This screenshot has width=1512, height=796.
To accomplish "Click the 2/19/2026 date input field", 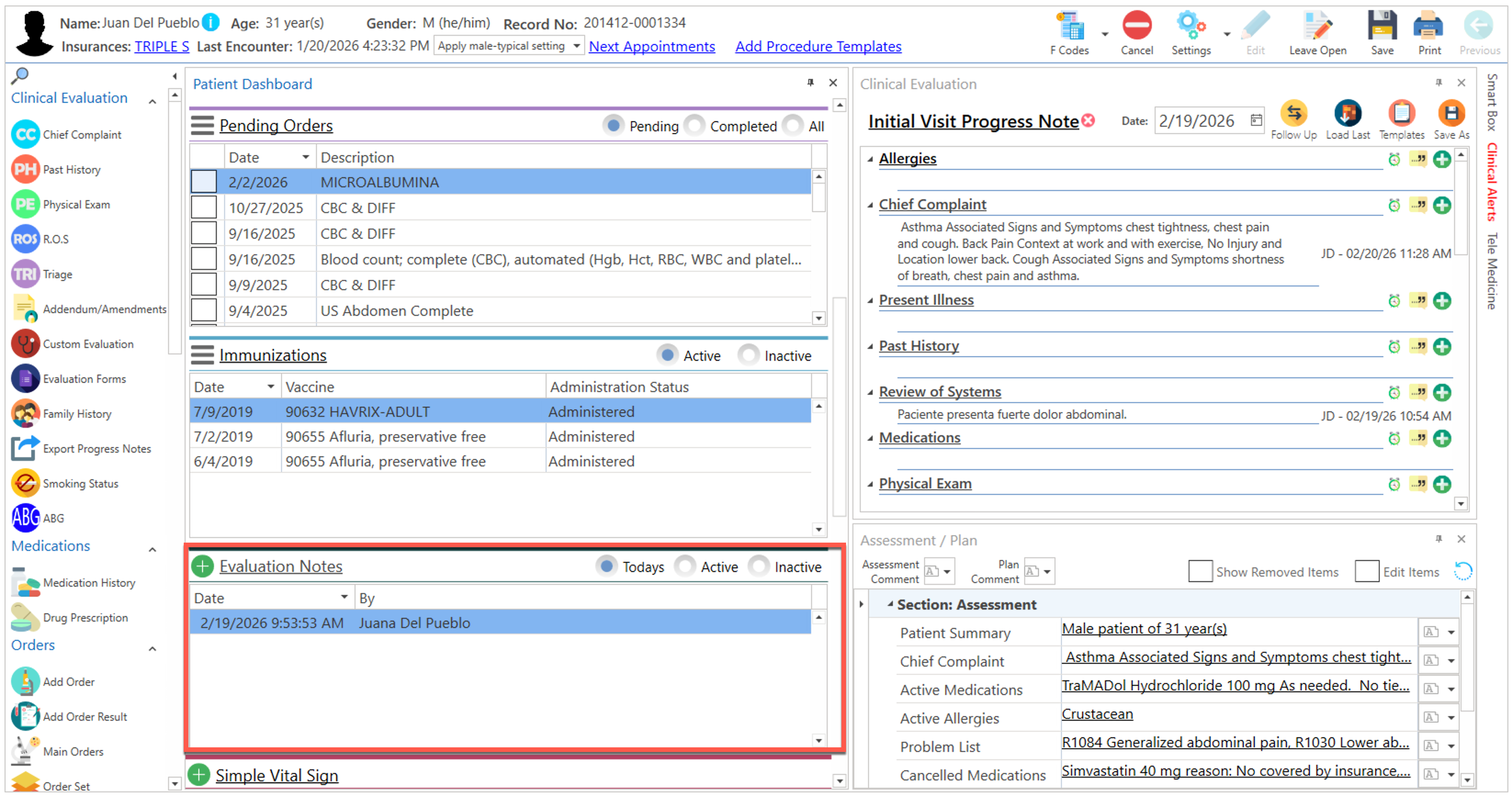I will tap(1197, 121).
